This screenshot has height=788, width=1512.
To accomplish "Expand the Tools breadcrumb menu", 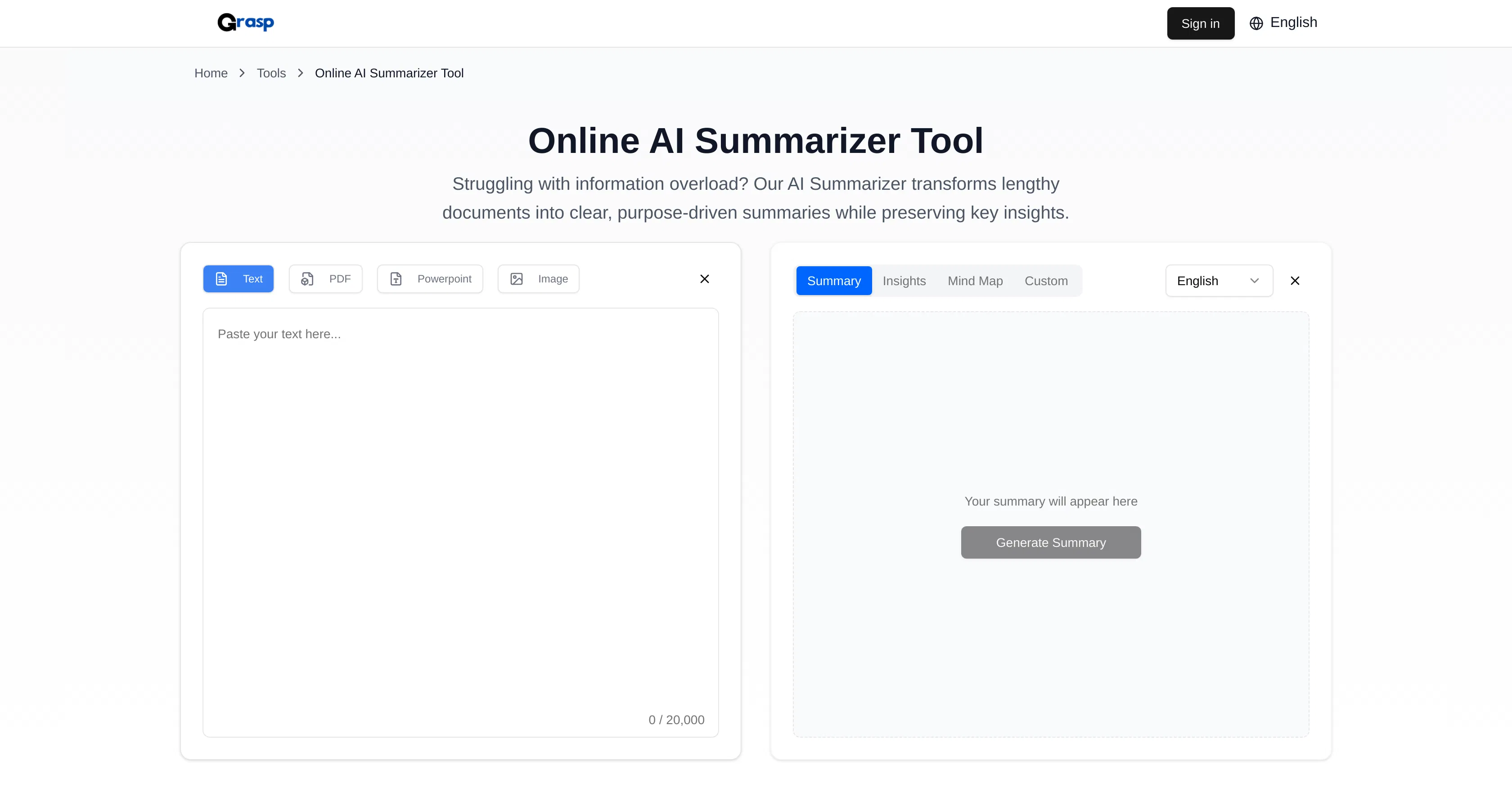I will tap(271, 73).
